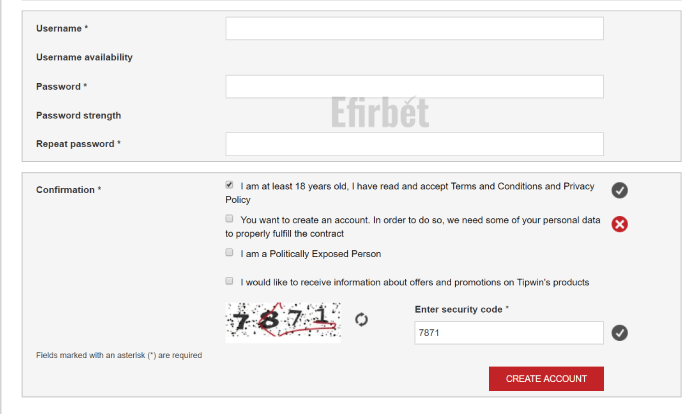The image size is (700, 414).
Task: Click the Efirbet watermark logo
Action: [380, 112]
